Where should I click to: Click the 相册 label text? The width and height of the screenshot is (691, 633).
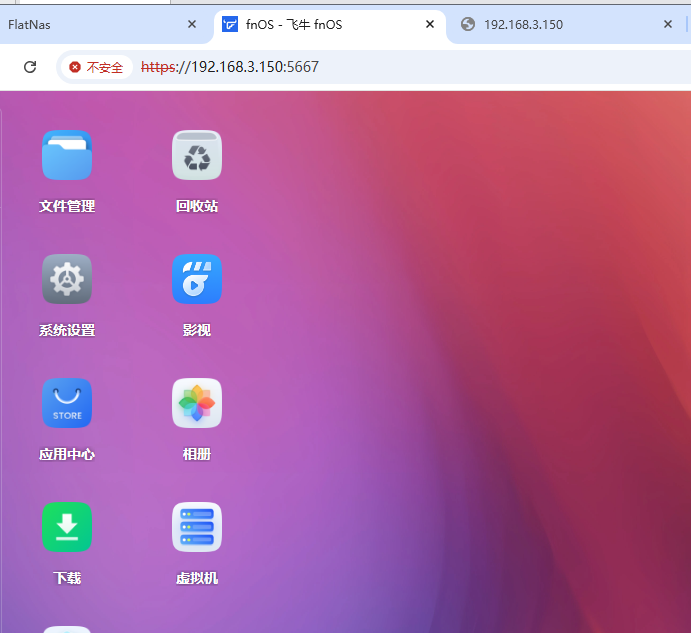pyautogui.click(x=197, y=454)
